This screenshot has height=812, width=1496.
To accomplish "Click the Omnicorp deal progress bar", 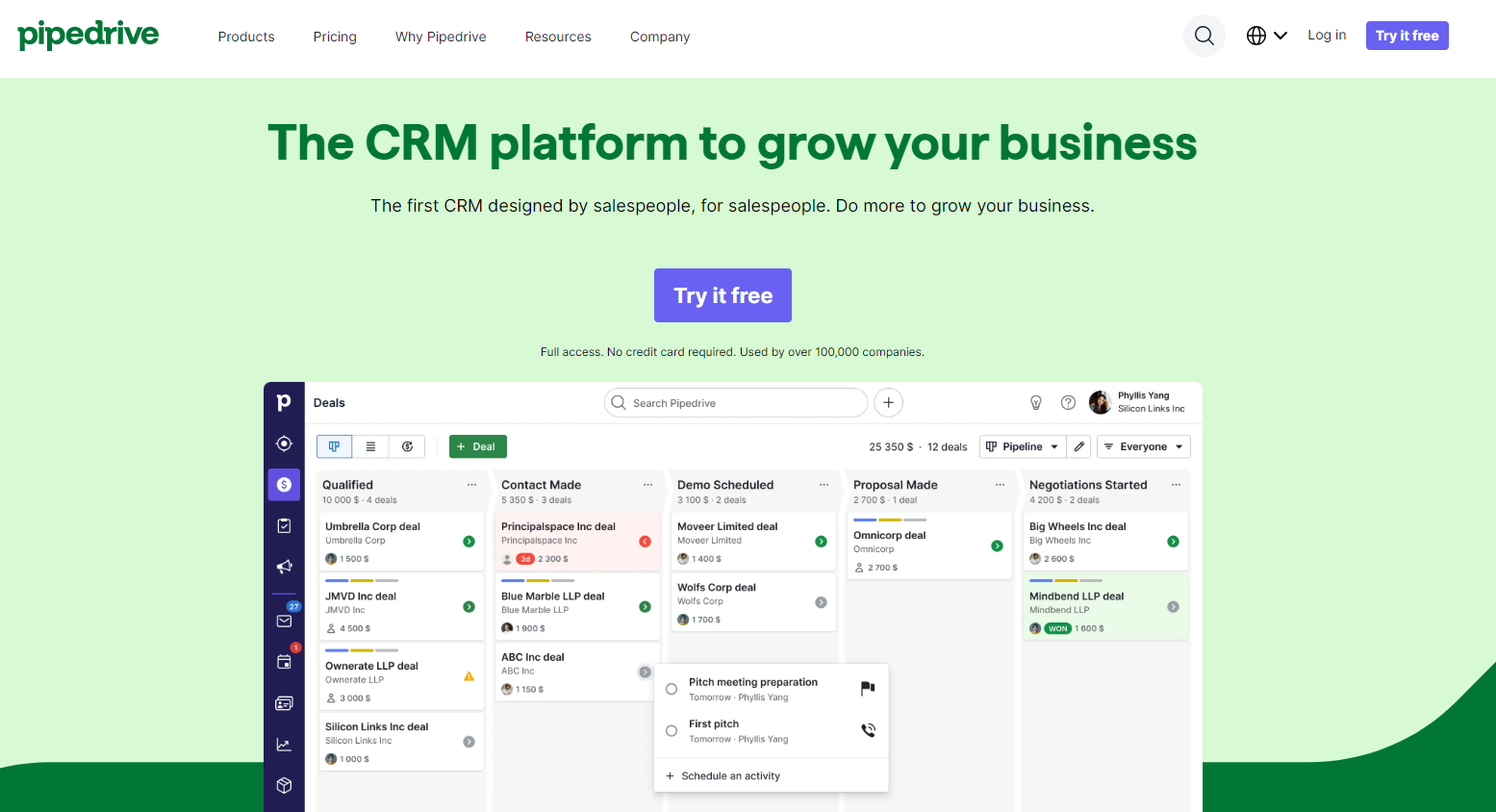I will (890, 520).
